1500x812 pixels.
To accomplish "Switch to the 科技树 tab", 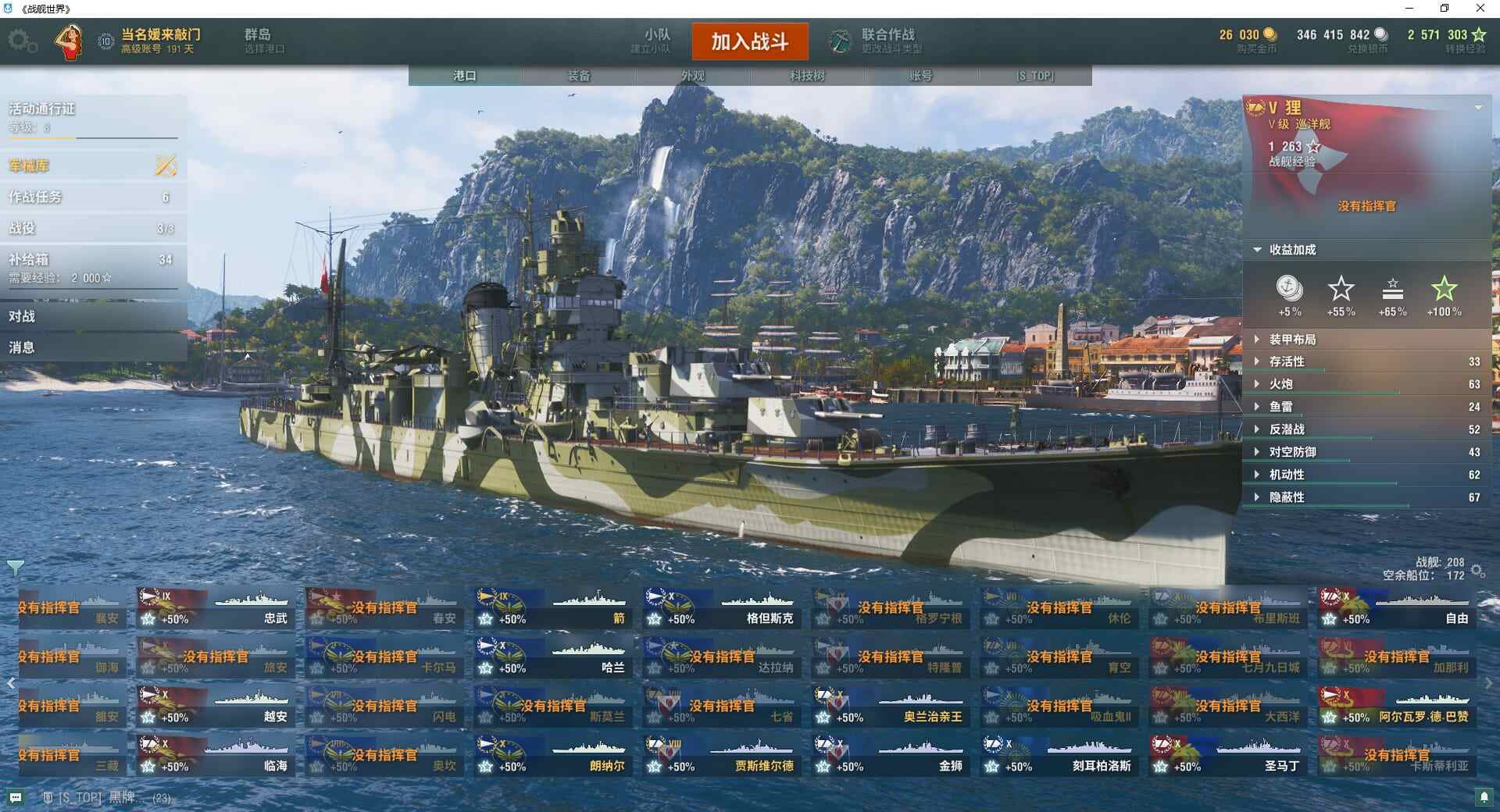I will [807, 76].
